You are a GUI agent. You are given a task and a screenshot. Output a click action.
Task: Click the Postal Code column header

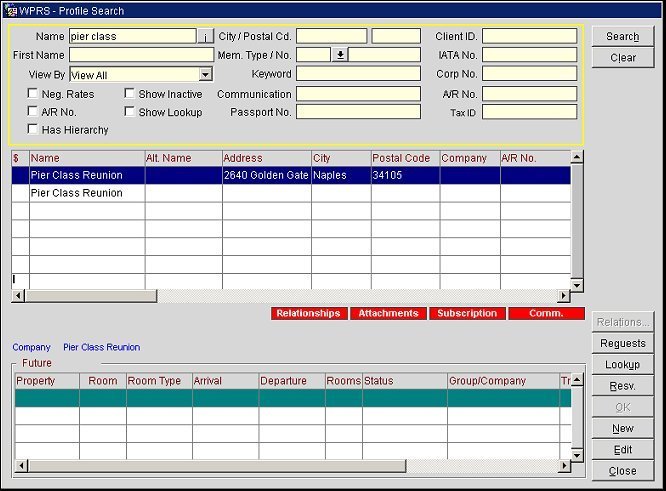[404, 158]
